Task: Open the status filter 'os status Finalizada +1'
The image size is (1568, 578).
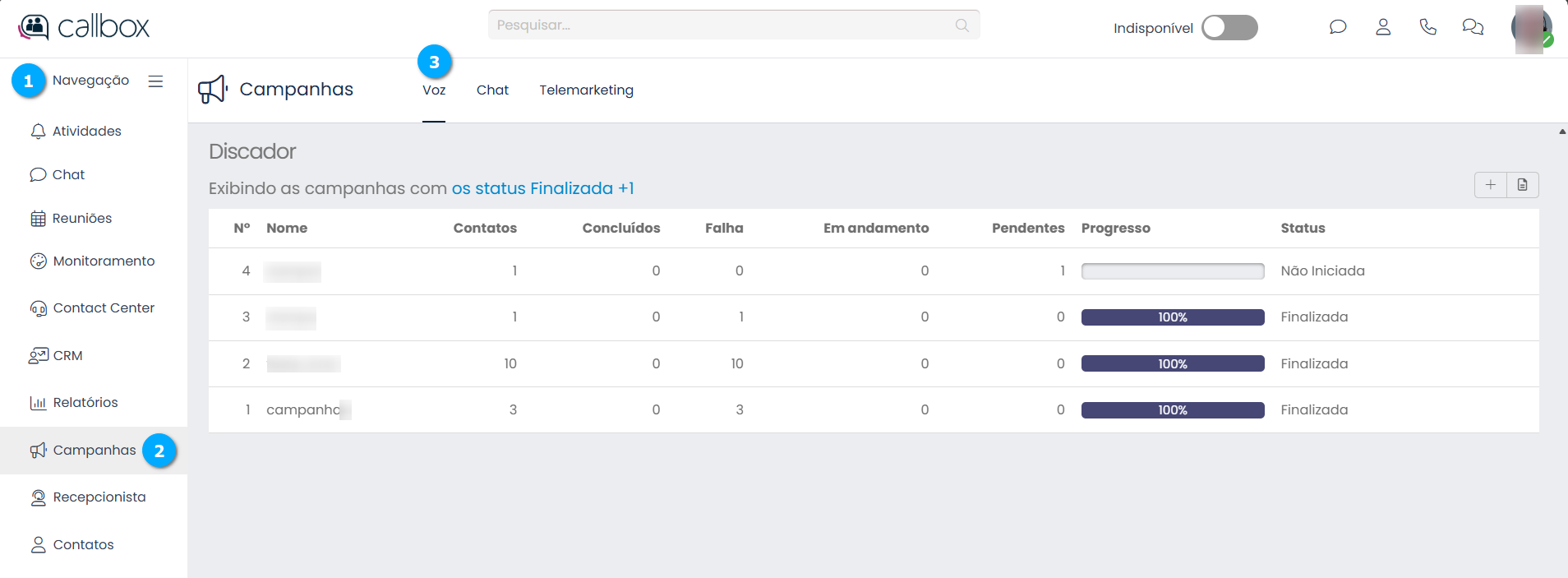Action: click(542, 188)
